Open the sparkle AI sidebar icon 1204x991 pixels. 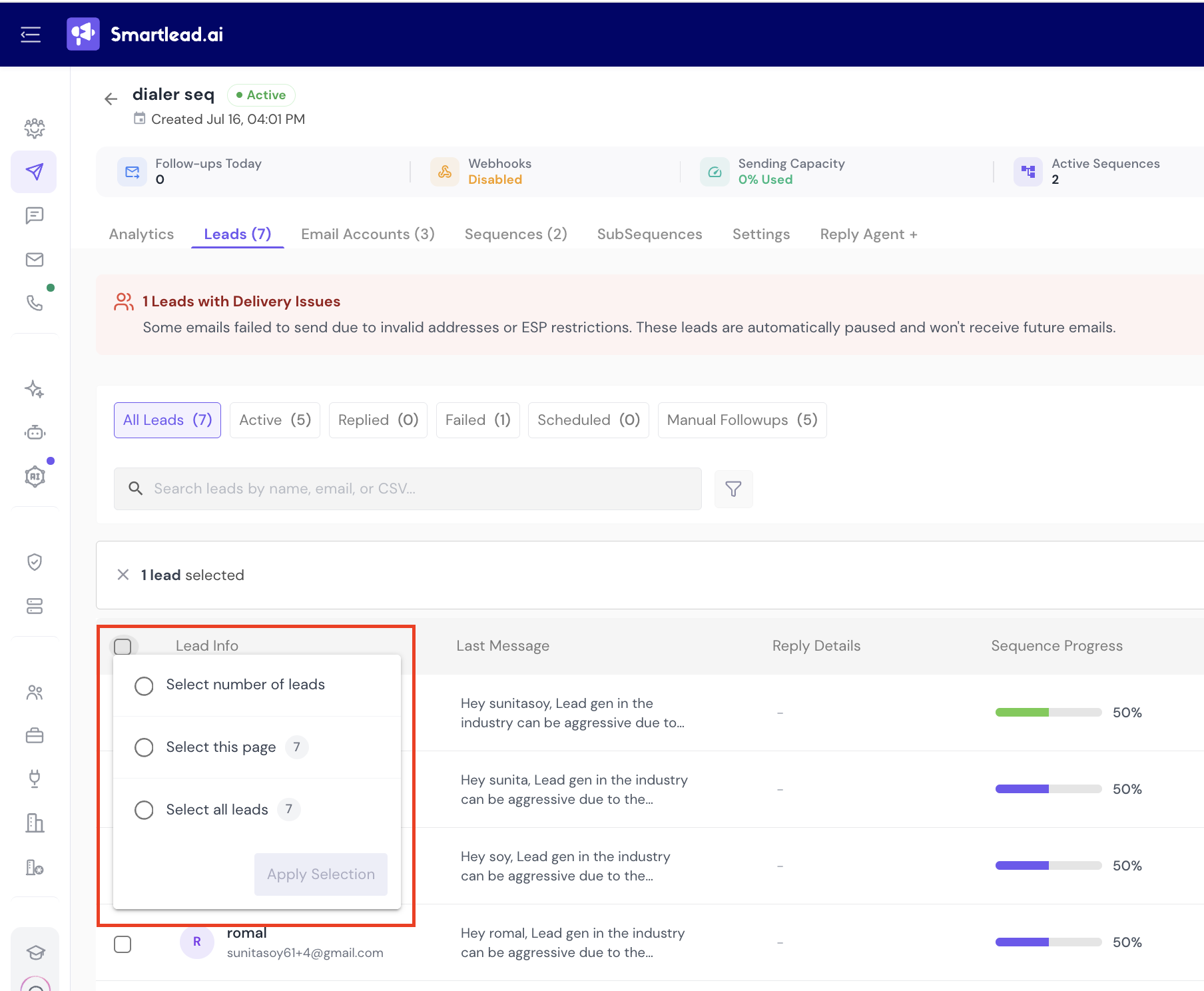tap(35, 389)
